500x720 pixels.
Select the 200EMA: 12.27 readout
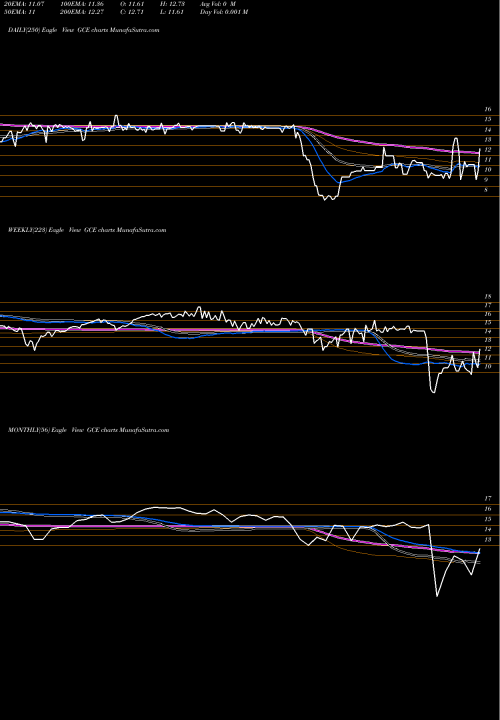coord(82,12)
